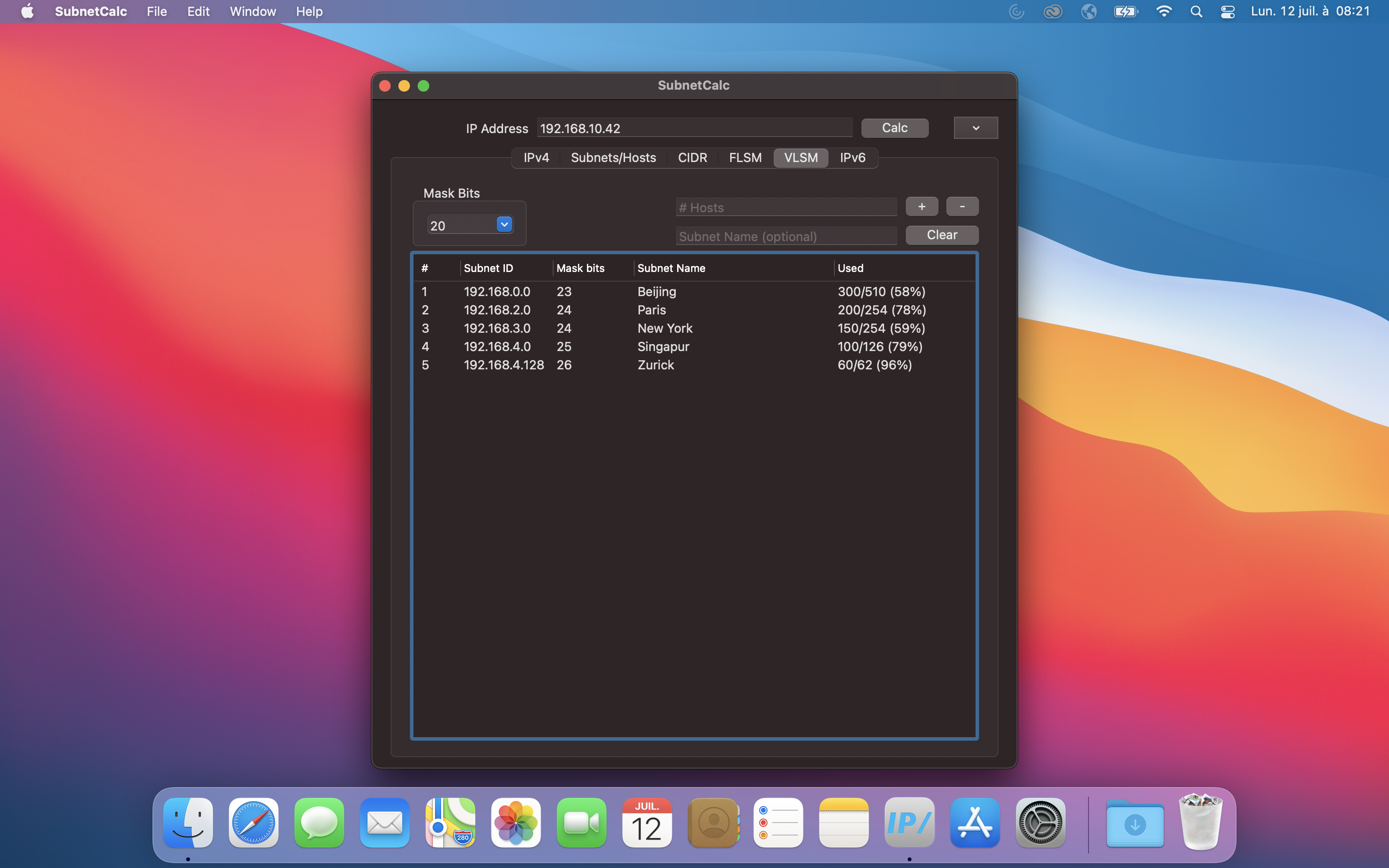Expand the chevron dropdown beside the Calc button
Image resolution: width=1389 pixels, height=868 pixels.
[x=975, y=127]
